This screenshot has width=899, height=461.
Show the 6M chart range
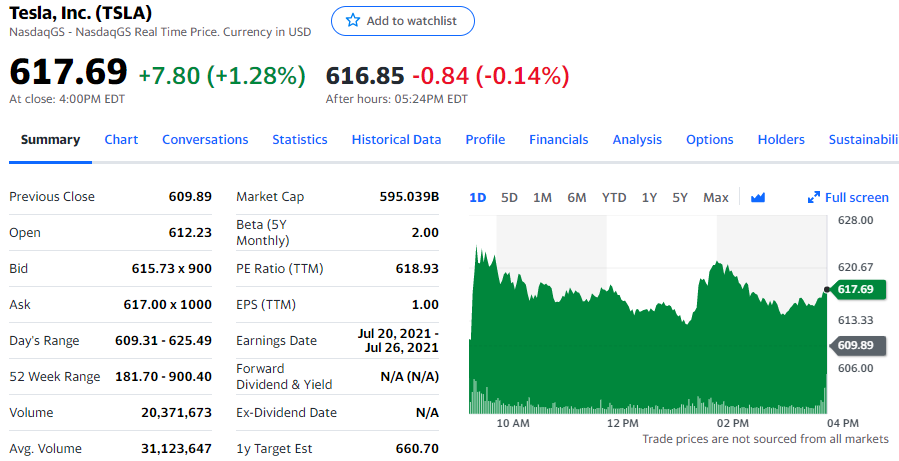576,197
